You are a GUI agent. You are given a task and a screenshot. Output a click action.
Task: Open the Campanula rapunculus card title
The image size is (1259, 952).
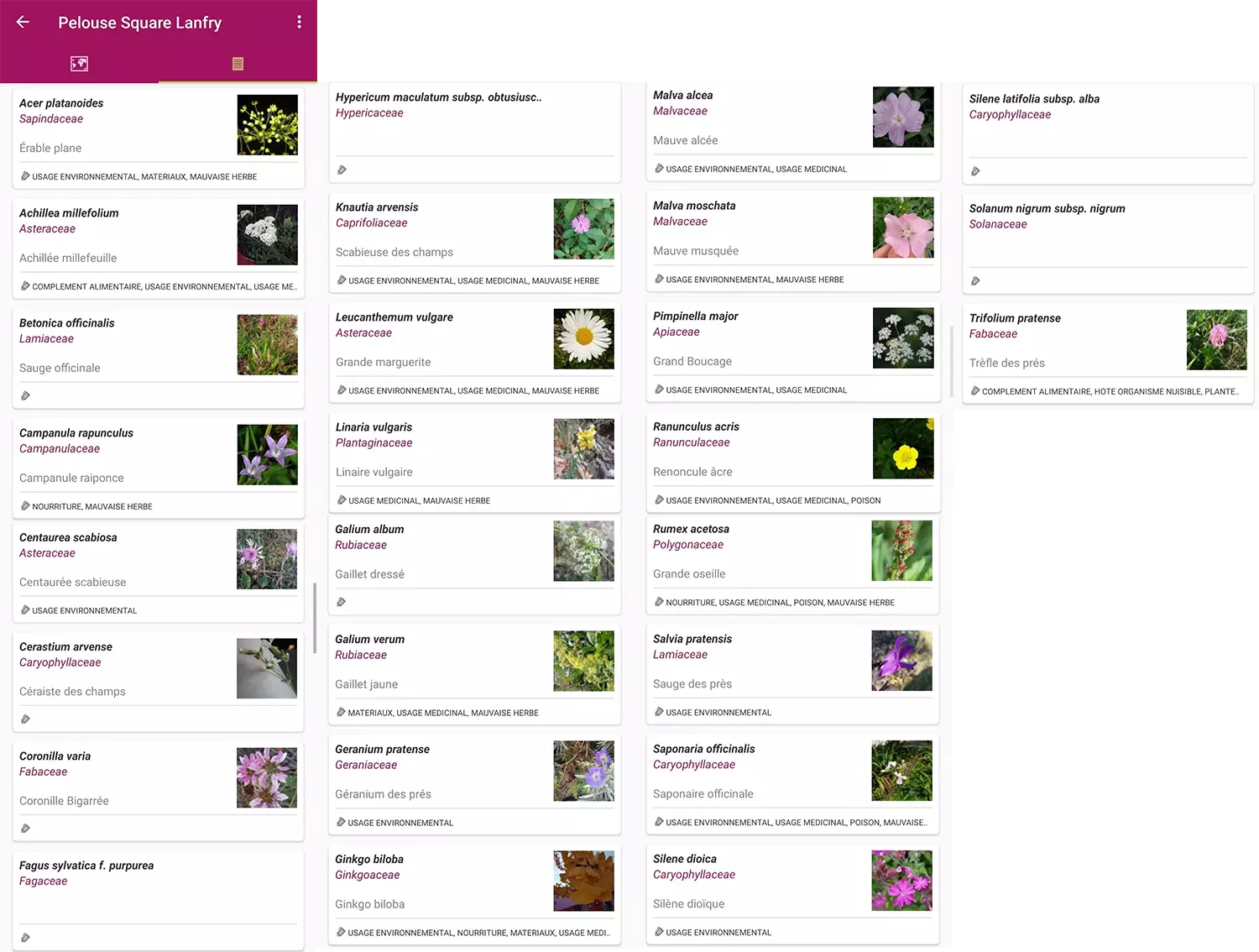(x=76, y=433)
